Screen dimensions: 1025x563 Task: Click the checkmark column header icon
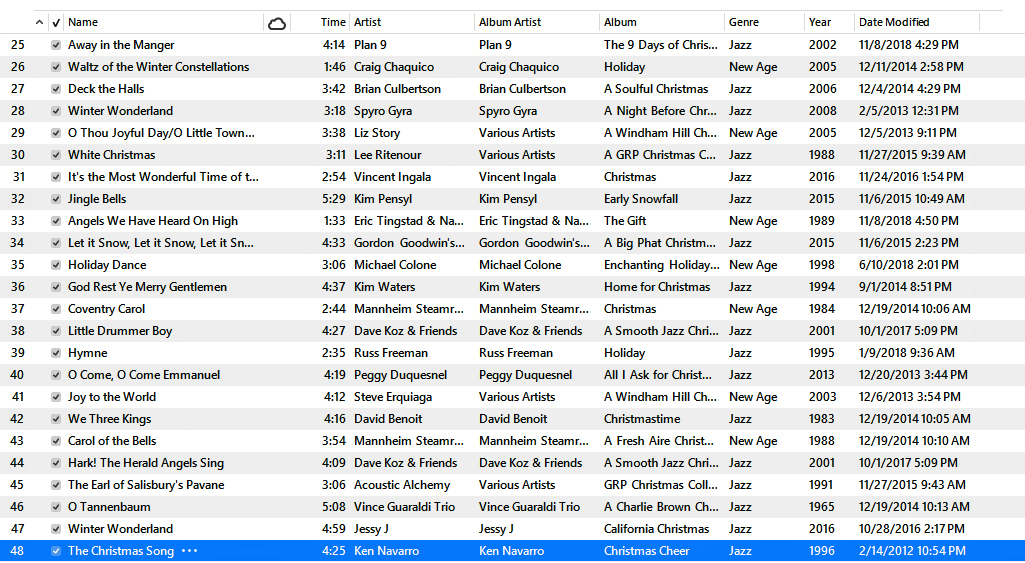click(x=56, y=22)
